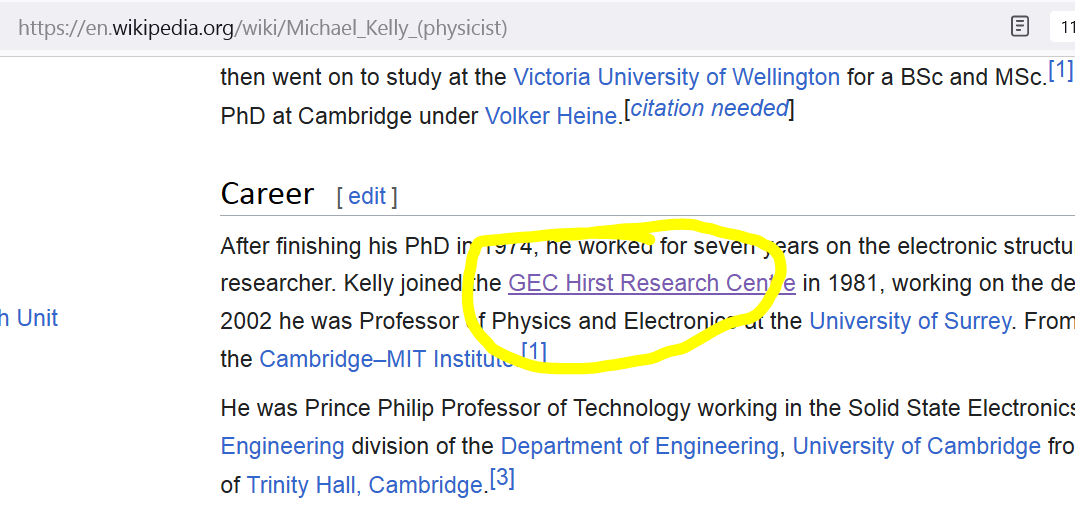Click the partial 'h Unit' sidebar link
Viewport: 1075px width, 512px height.
click(29, 318)
